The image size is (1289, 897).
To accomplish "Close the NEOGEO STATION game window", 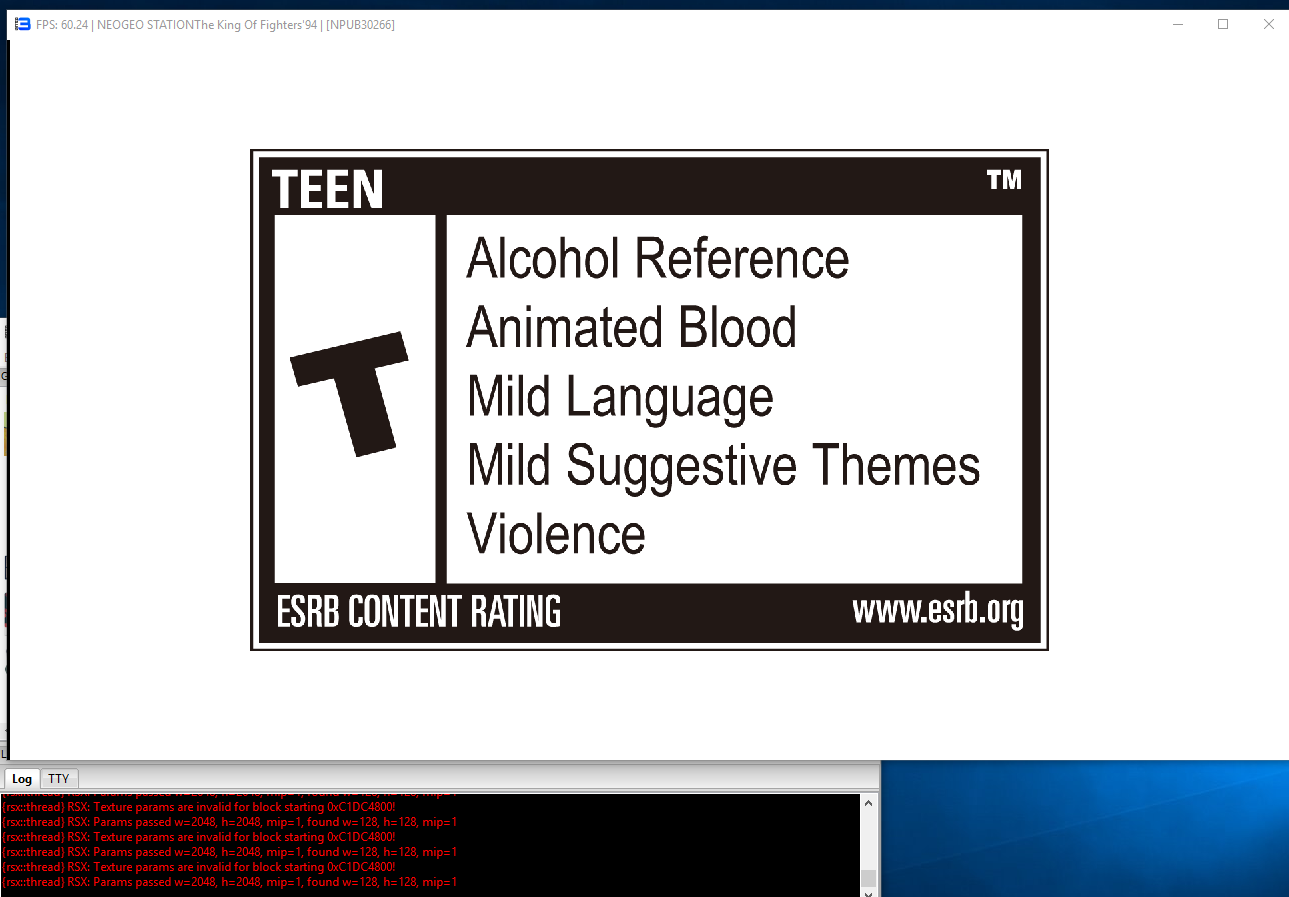I will (1268, 25).
